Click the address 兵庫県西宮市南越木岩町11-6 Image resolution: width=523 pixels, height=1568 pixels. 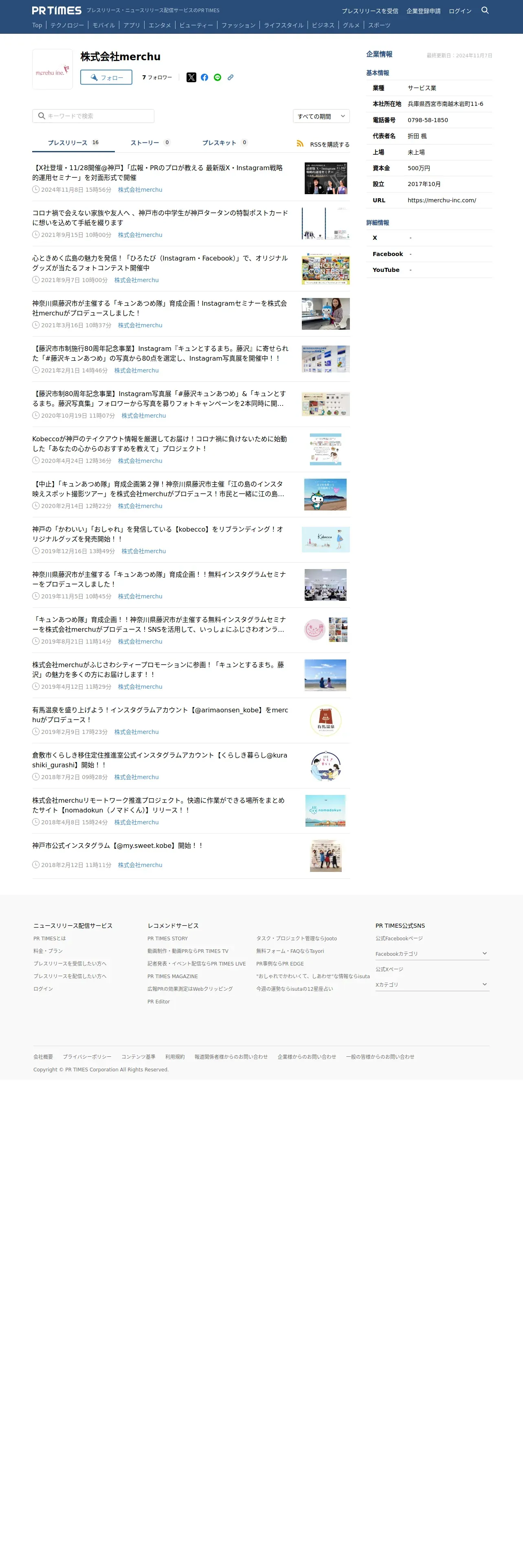click(445, 104)
